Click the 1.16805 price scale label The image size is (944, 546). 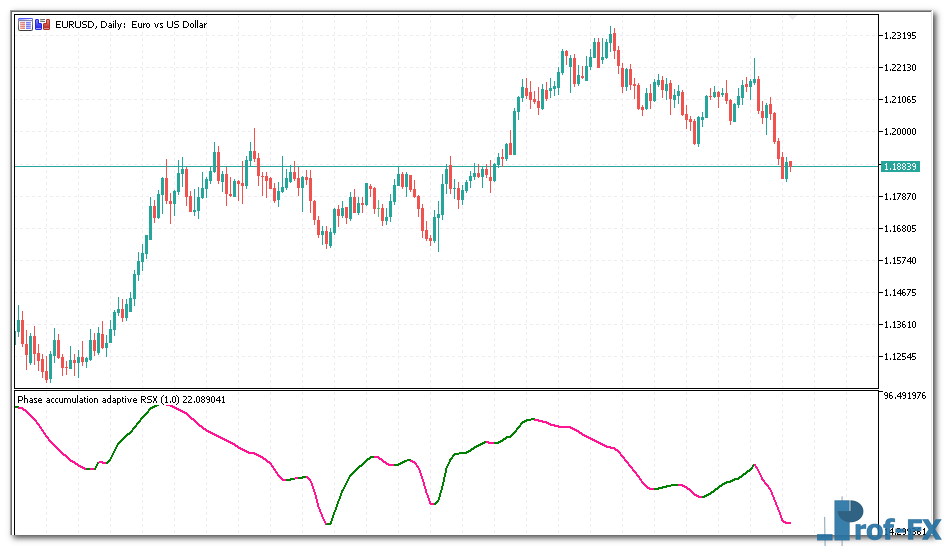[x=901, y=228]
